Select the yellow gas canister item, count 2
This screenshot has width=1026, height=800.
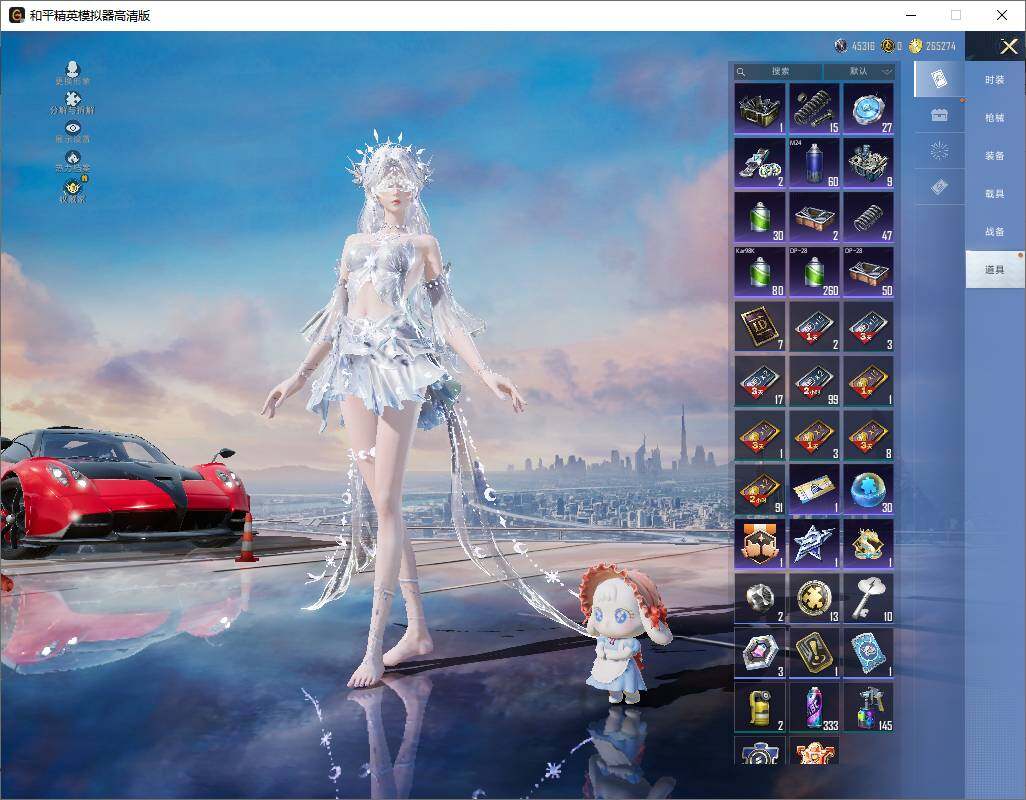click(760, 707)
